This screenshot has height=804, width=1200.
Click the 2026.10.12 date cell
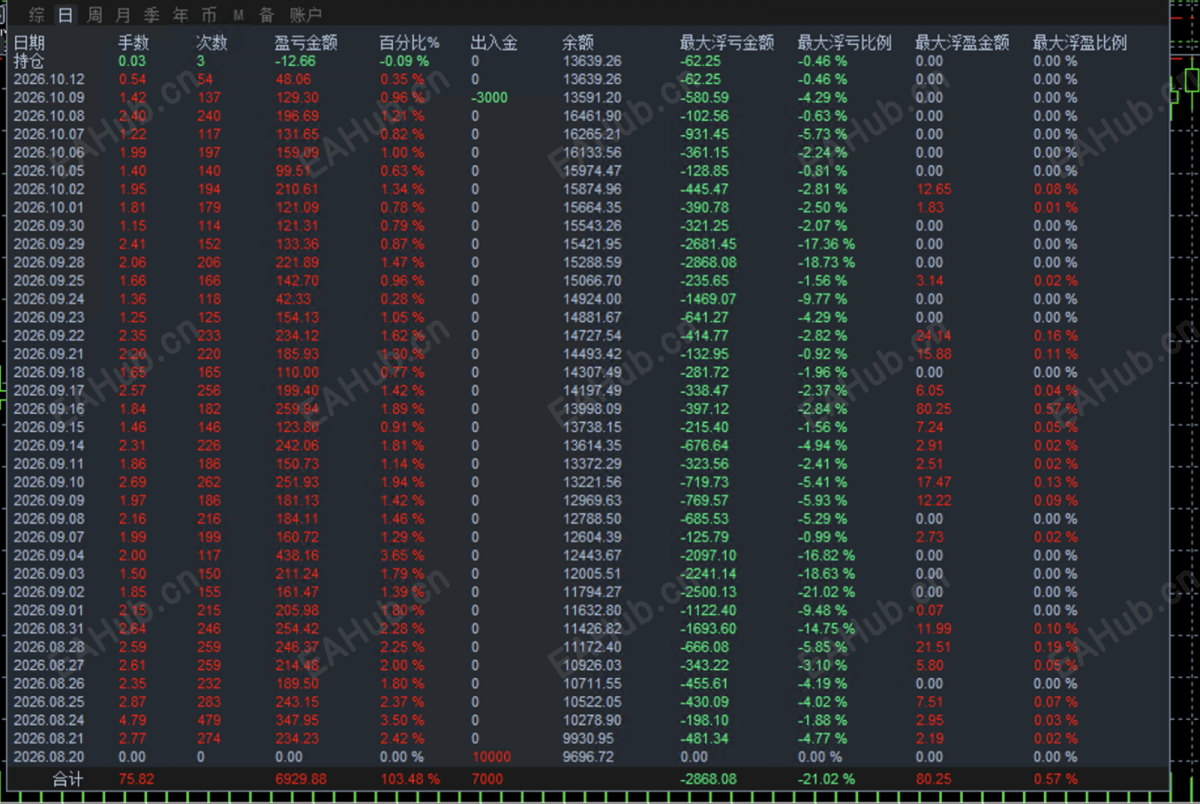[x=49, y=79]
